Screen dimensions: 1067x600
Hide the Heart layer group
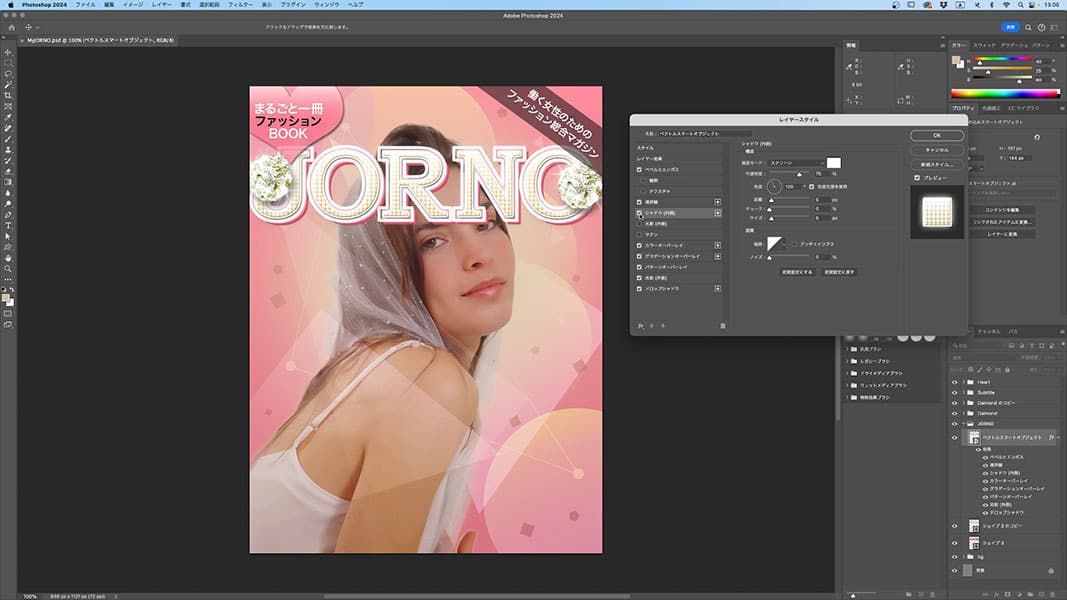954,382
